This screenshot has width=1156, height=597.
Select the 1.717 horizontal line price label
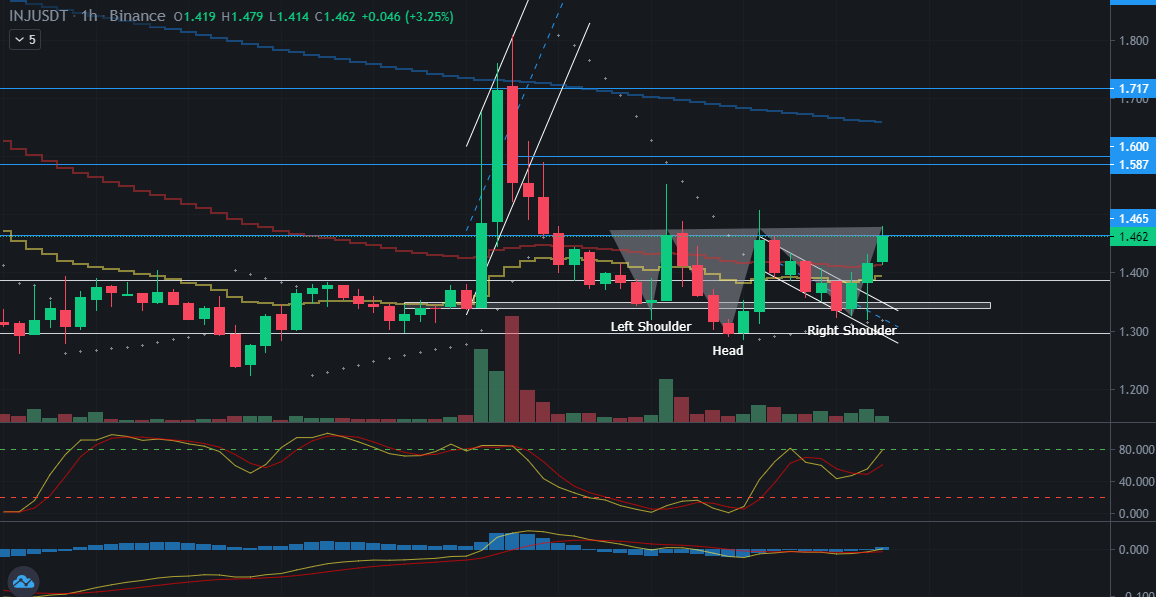pyautogui.click(x=1132, y=88)
